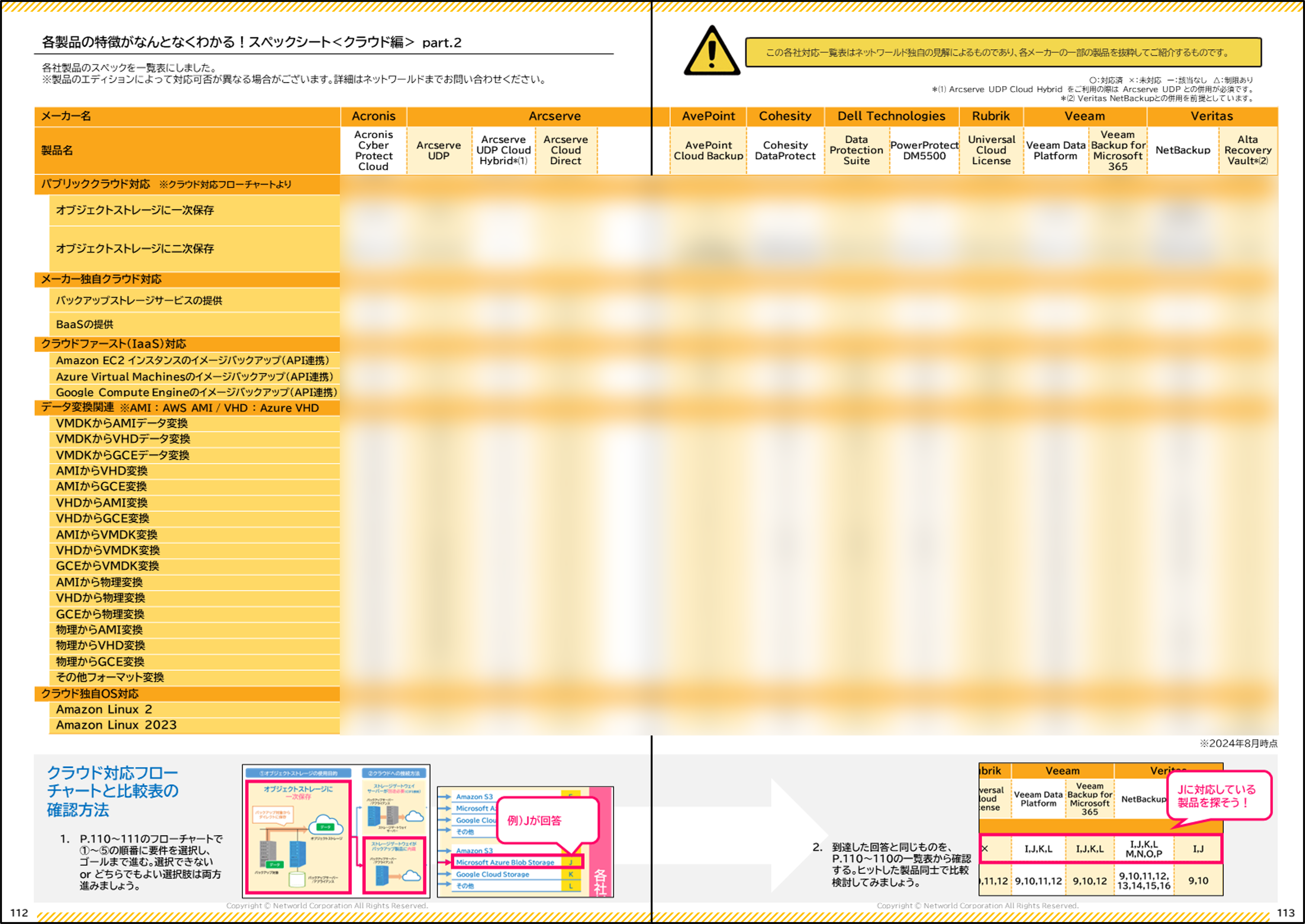The width and height of the screenshot is (1305, 924).
Task: Click the 物理からGCE変換 row
Action: [x=194, y=662]
